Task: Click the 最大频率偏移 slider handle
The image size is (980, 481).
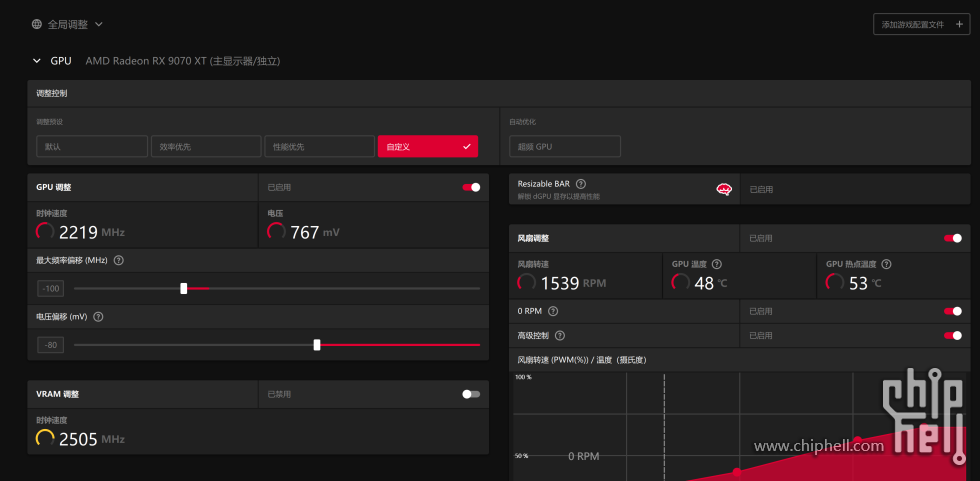Action: click(184, 289)
